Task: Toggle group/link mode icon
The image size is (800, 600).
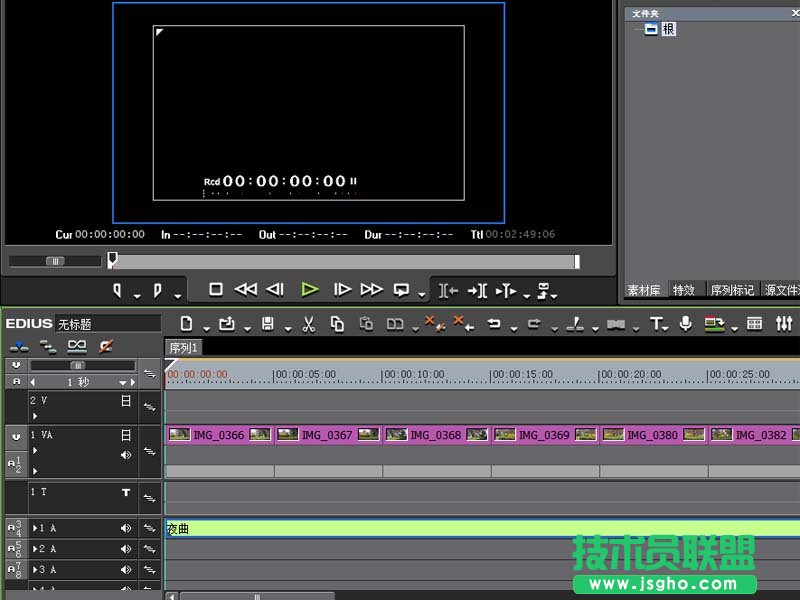Action: pos(77,347)
